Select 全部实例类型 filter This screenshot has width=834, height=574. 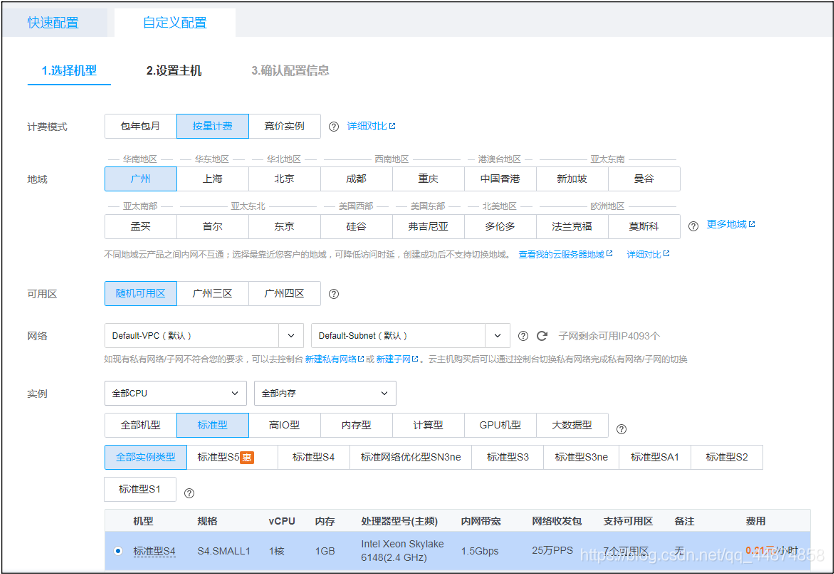(146, 457)
